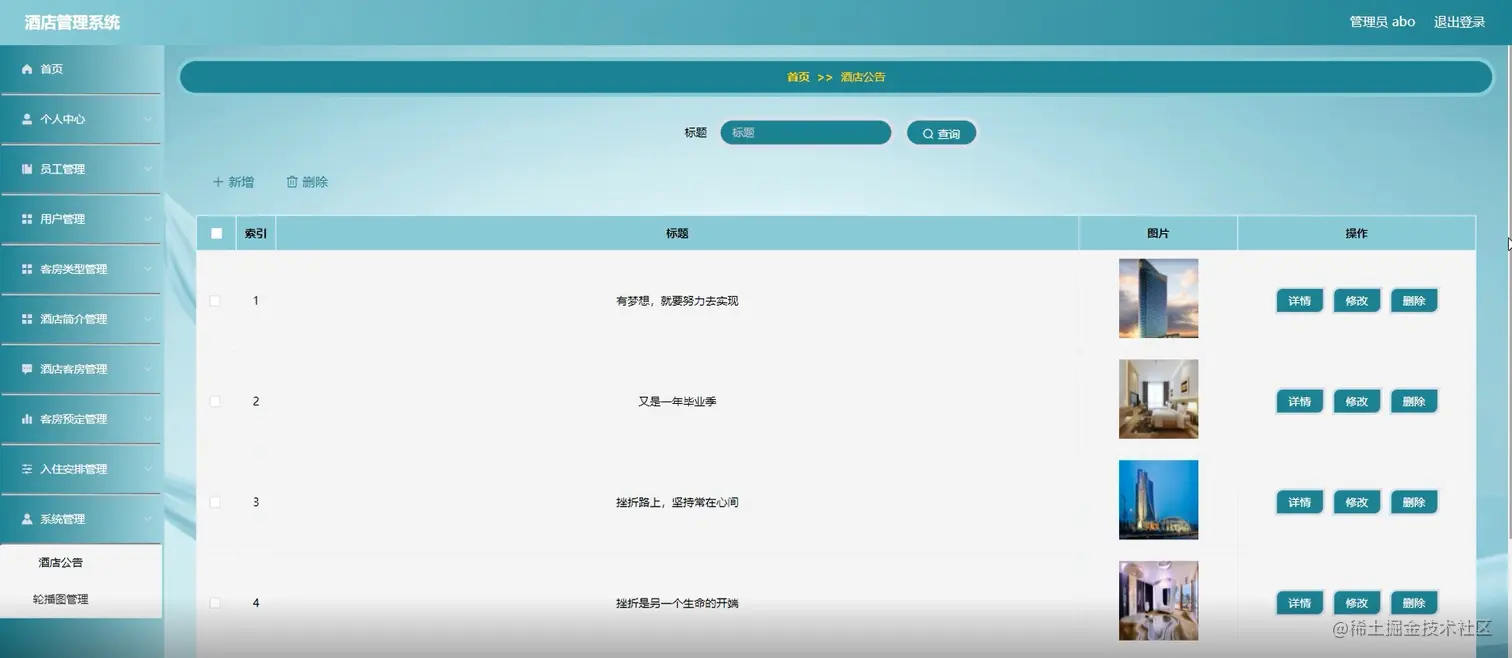Check the box for row 4 挫折是另一个生命的开端
The height and width of the screenshot is (658, 1512).
click(215, 603)
